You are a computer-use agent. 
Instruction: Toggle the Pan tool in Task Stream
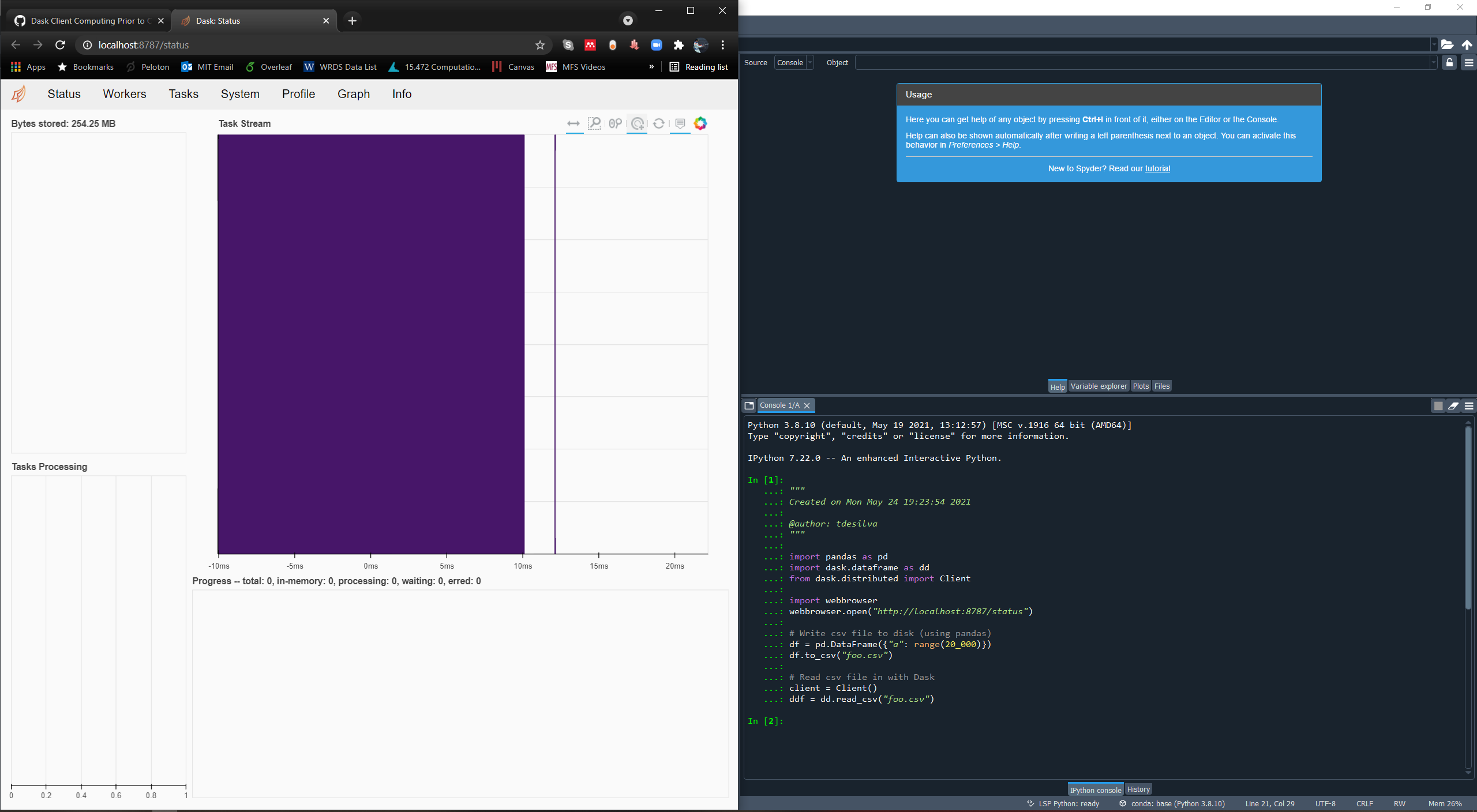point(573,123)
